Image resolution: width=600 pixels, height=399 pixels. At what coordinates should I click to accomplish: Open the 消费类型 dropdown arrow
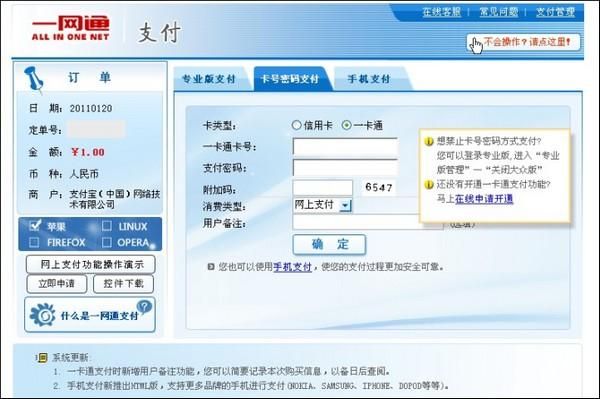point(346,205)
